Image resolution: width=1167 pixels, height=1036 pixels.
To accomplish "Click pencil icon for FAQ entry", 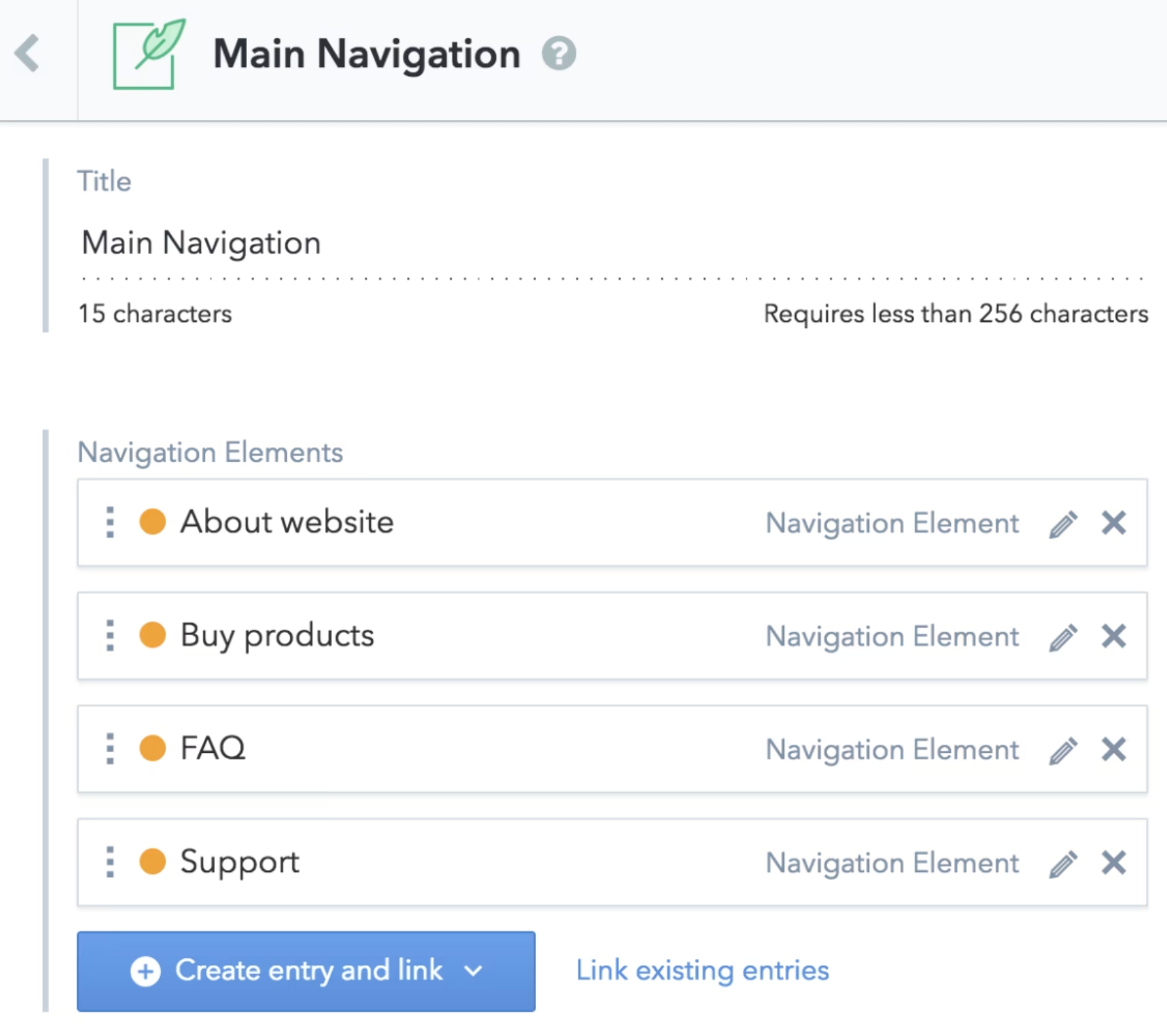I will click(x=1063, y=750).
